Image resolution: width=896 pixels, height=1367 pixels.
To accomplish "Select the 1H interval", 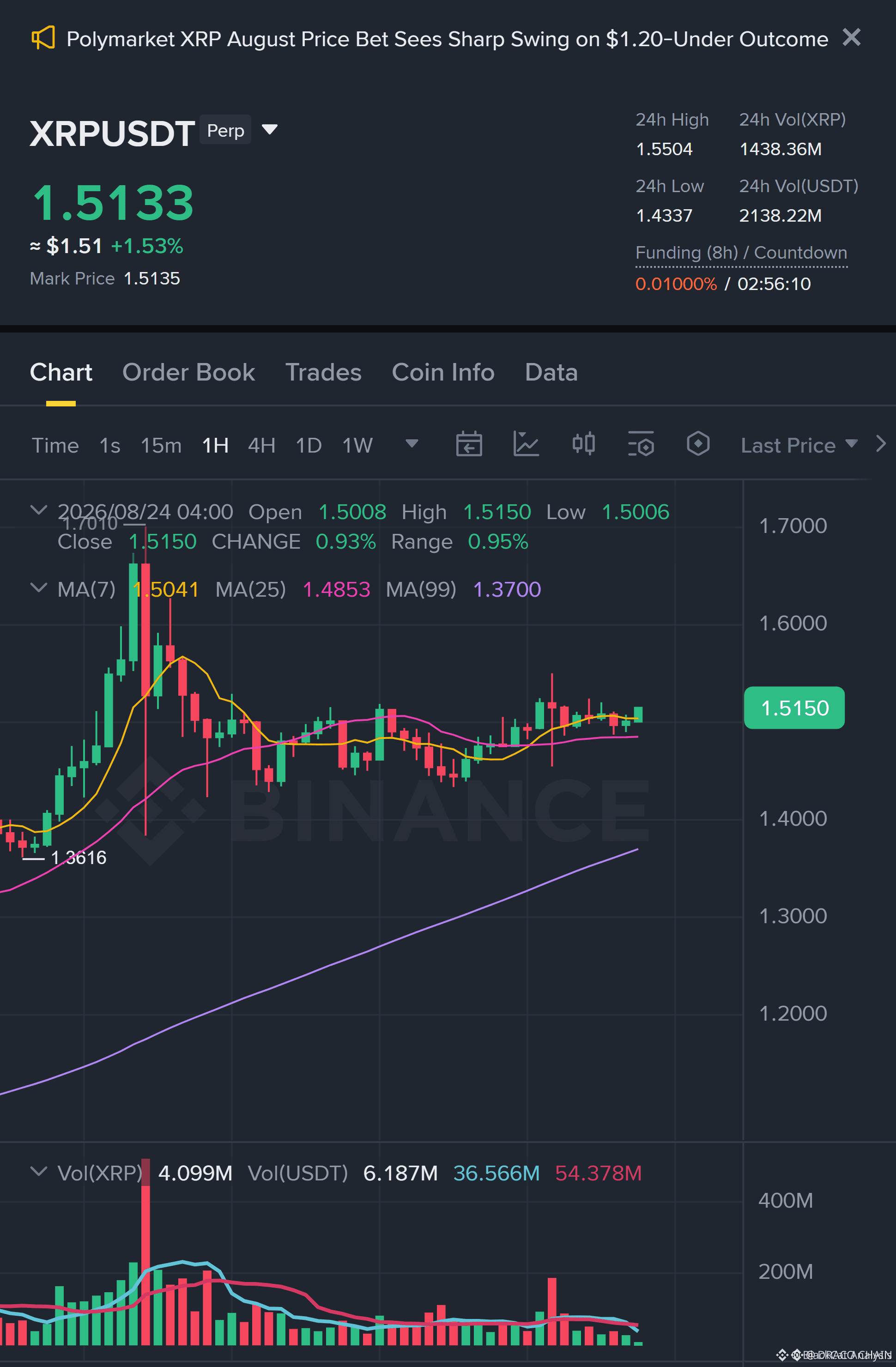I will coord(215,445).
